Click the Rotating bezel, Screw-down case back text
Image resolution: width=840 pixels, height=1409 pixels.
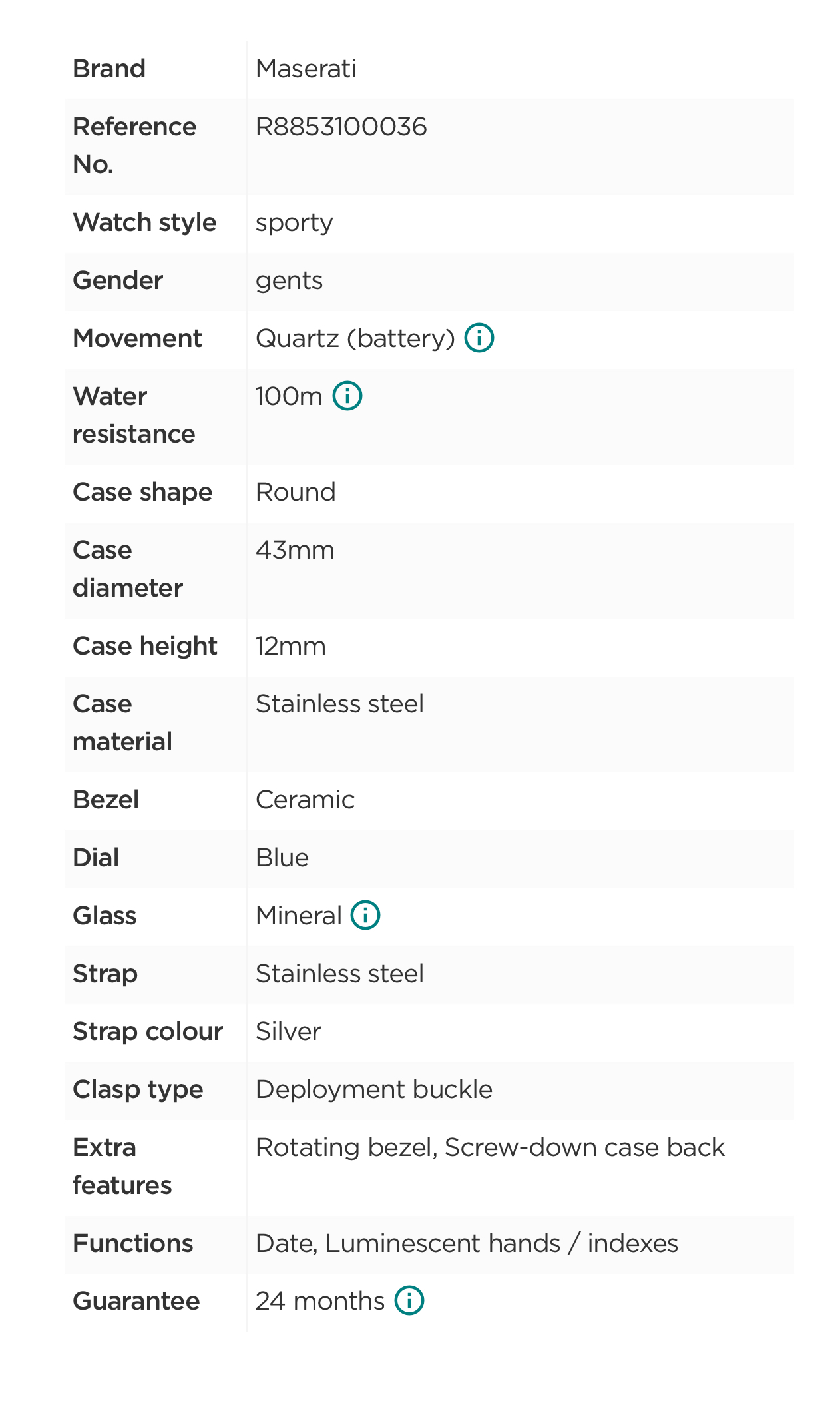click(490, 1147)
